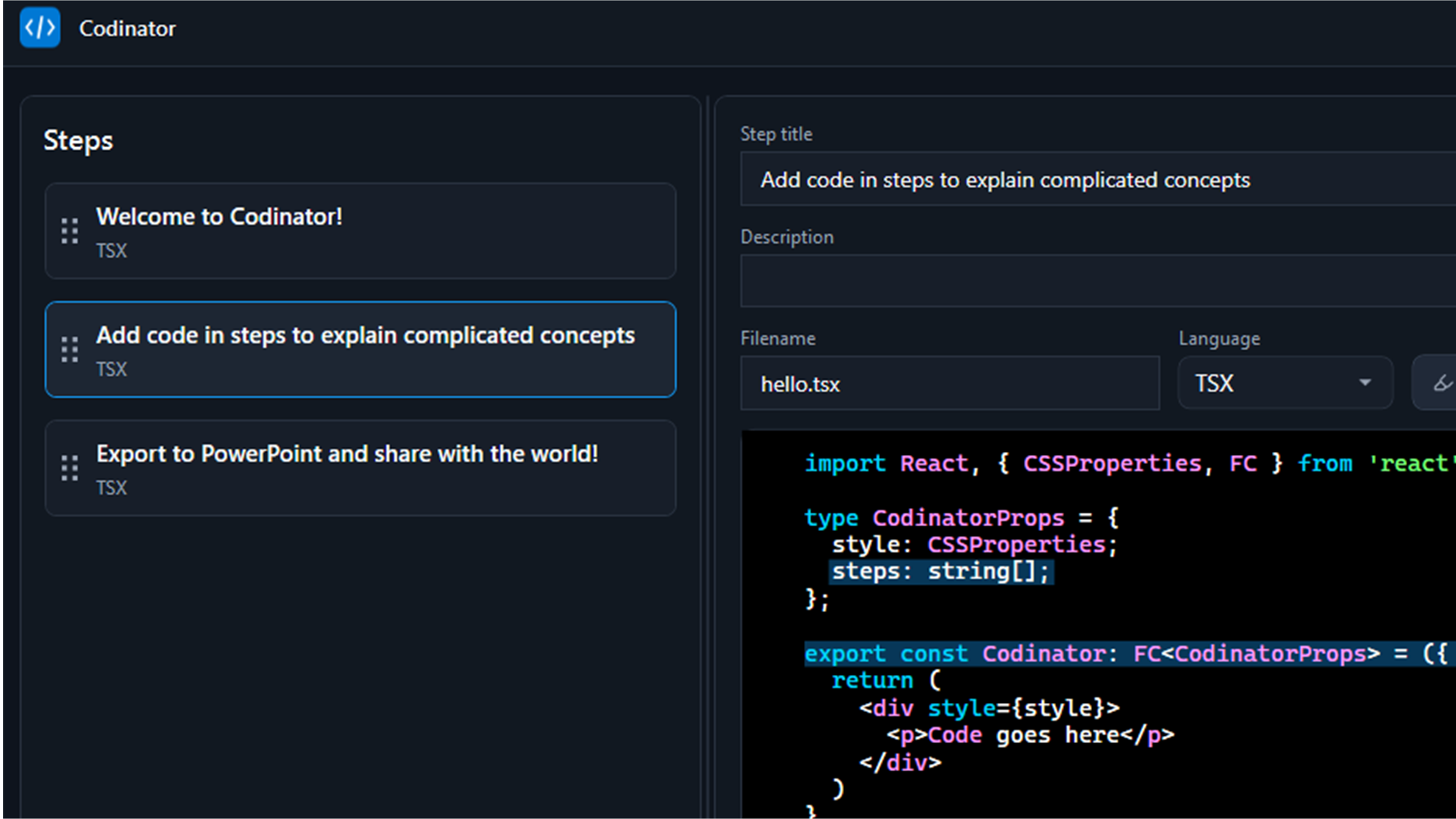The image size is (1456, 819).
Task: Click the div style={style} opening line
Action: tap(989, 708)
